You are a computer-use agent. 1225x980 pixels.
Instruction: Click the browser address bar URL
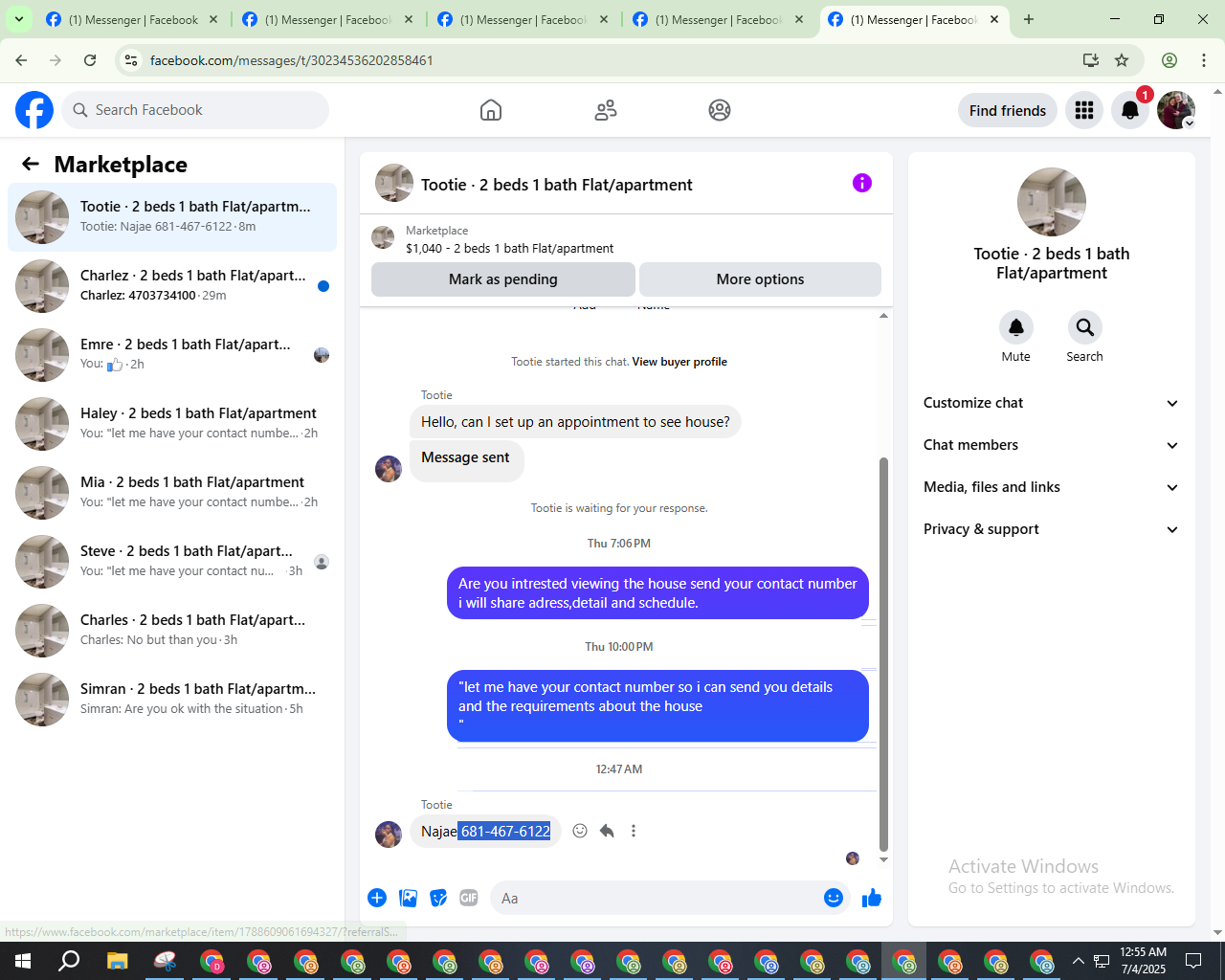coord(292,60)
